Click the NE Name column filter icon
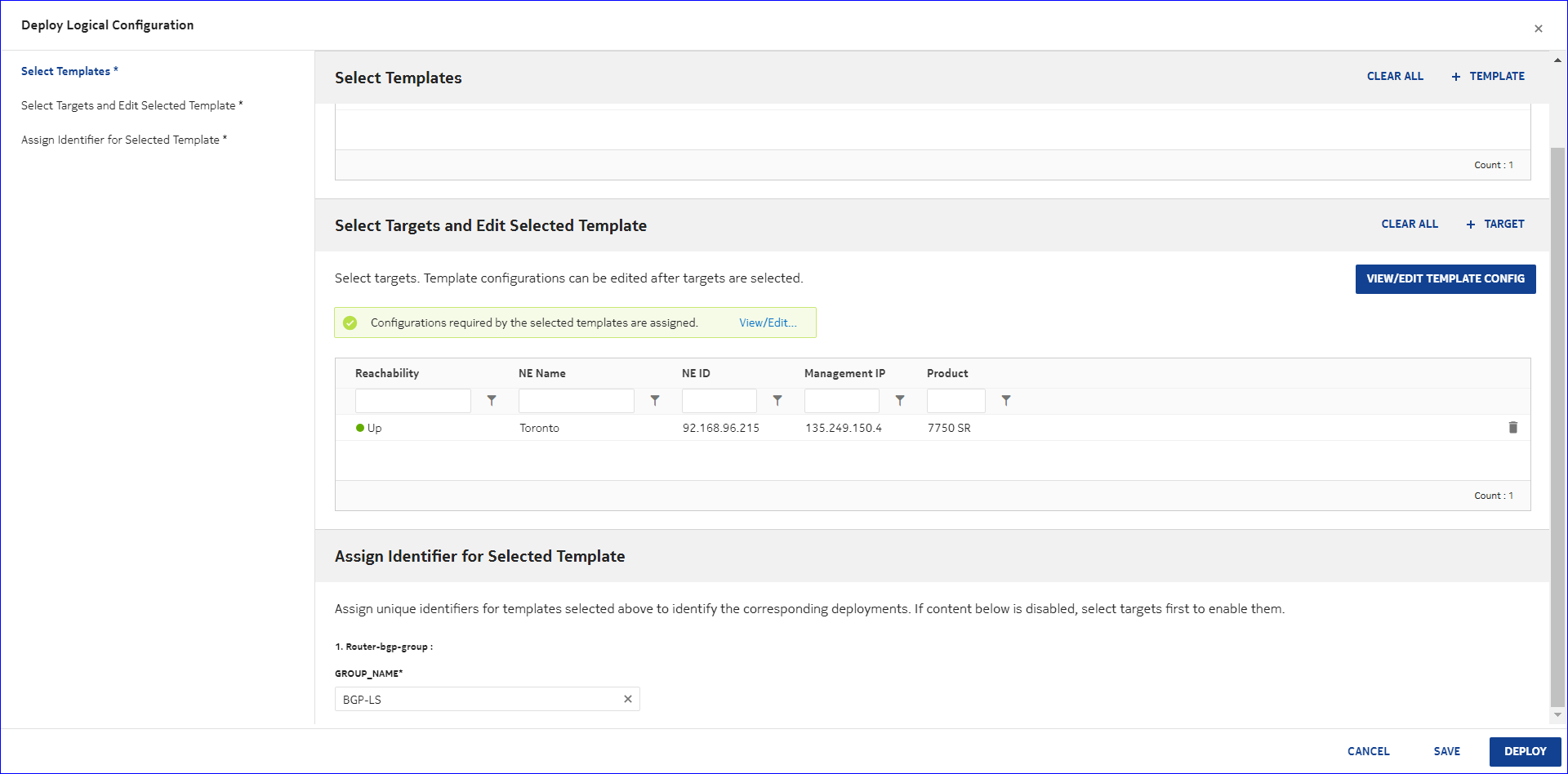Image resolution: width=1568 pixels, height=774 pixels. (655, 401)
